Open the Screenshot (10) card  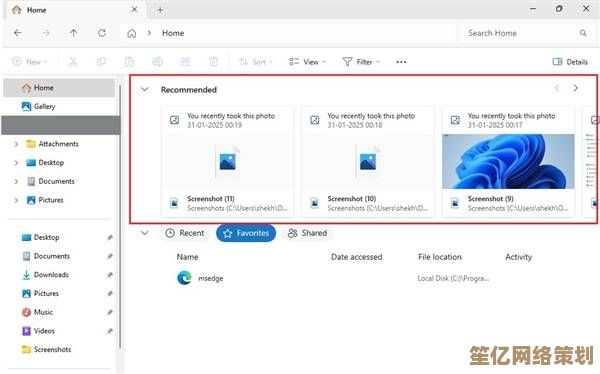[368, 162]
